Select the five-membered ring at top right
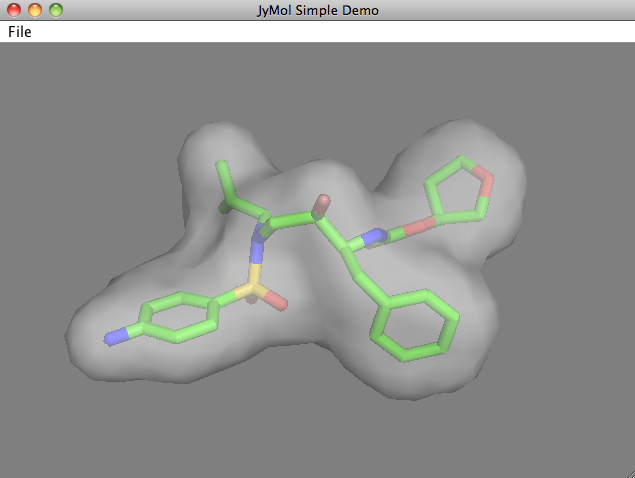The image size is (635, 478). (x=459, y=189)
